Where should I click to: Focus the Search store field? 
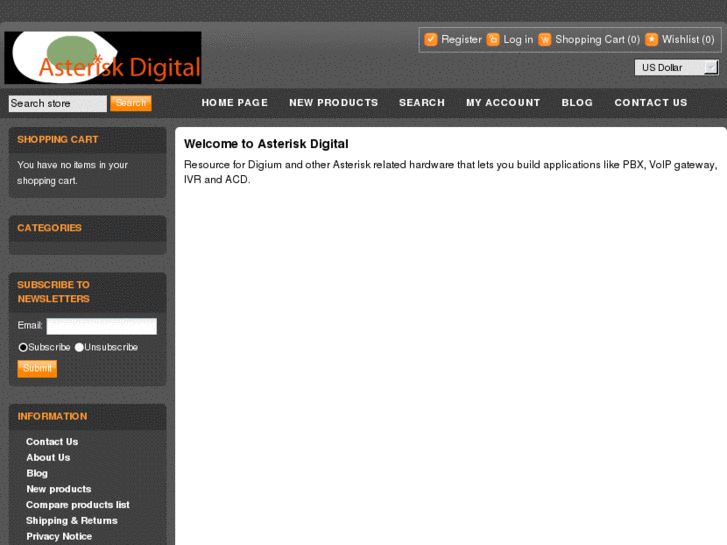[57, 103]
